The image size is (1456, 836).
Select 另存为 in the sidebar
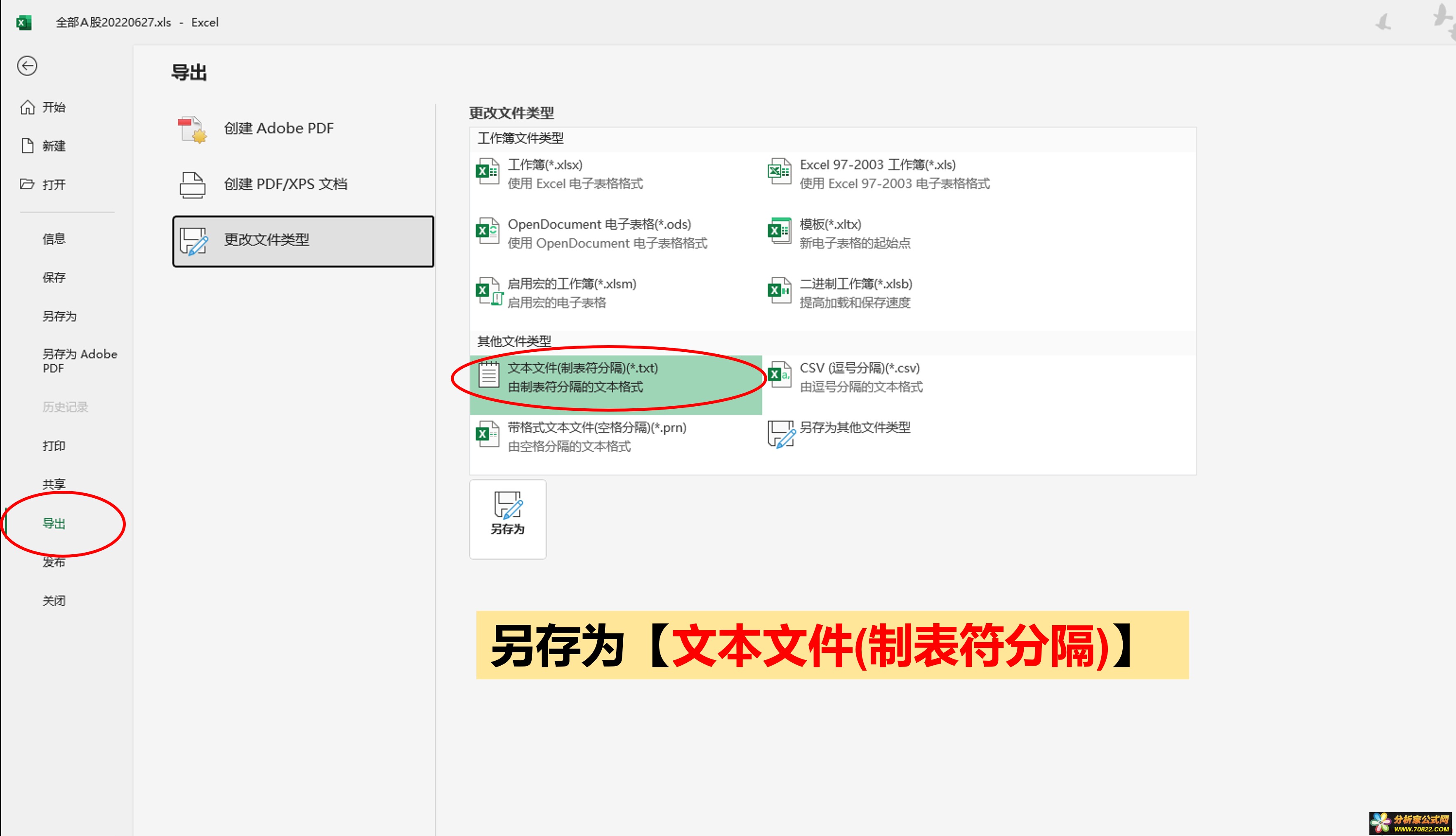pyautogui.click(x=60, y=316)
